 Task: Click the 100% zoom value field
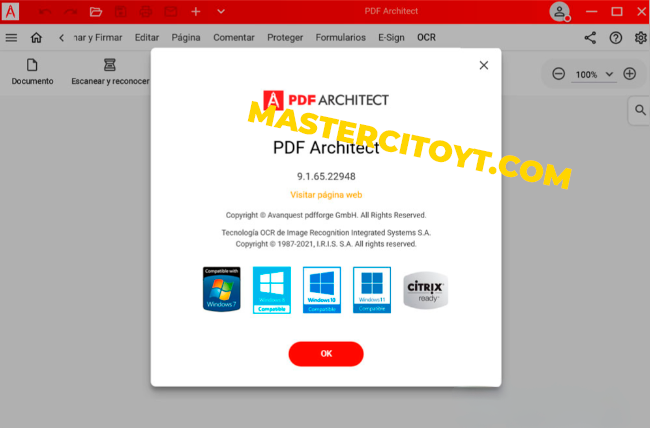pos(586,75)
